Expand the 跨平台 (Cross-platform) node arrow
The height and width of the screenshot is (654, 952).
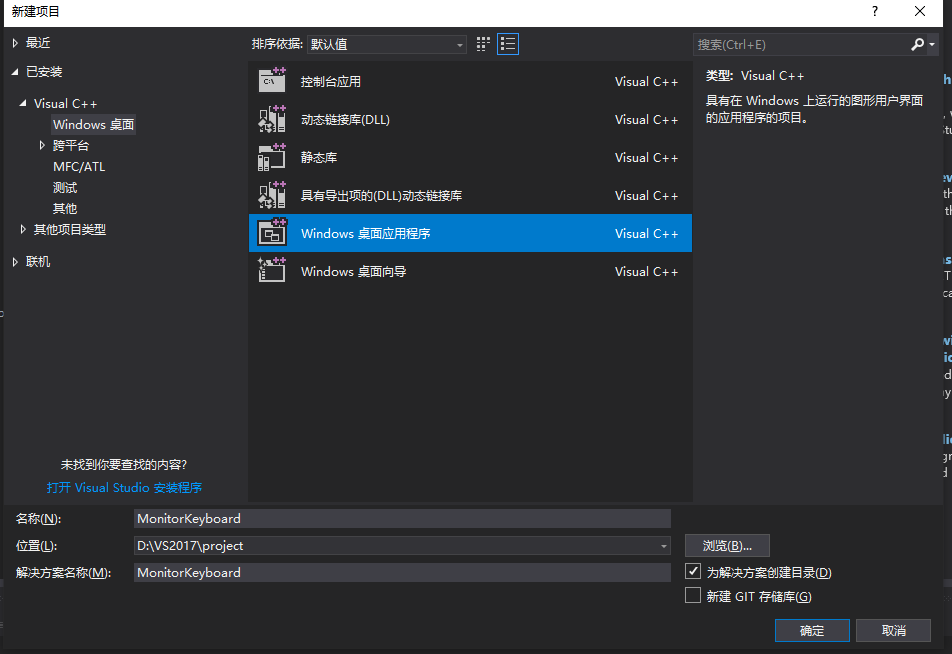click(x=42, y=145)
